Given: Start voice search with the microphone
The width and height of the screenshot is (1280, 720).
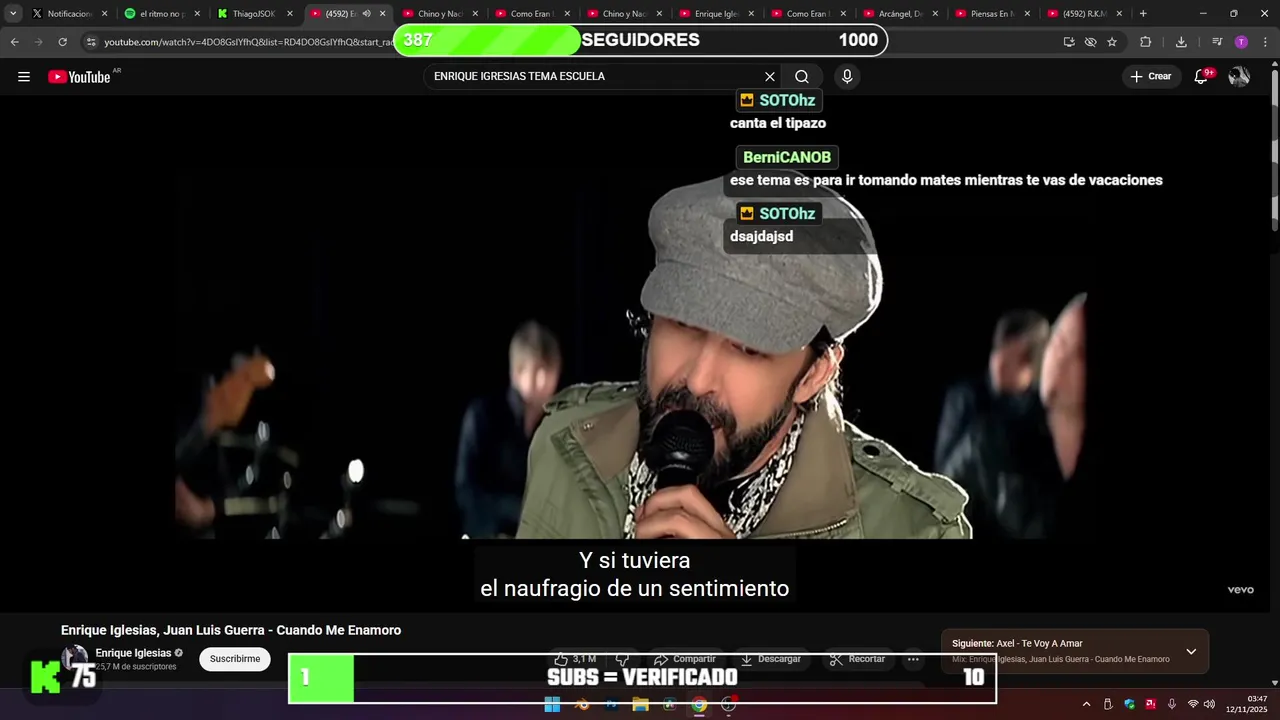Looking at the screenshot, I should point(847,77).
